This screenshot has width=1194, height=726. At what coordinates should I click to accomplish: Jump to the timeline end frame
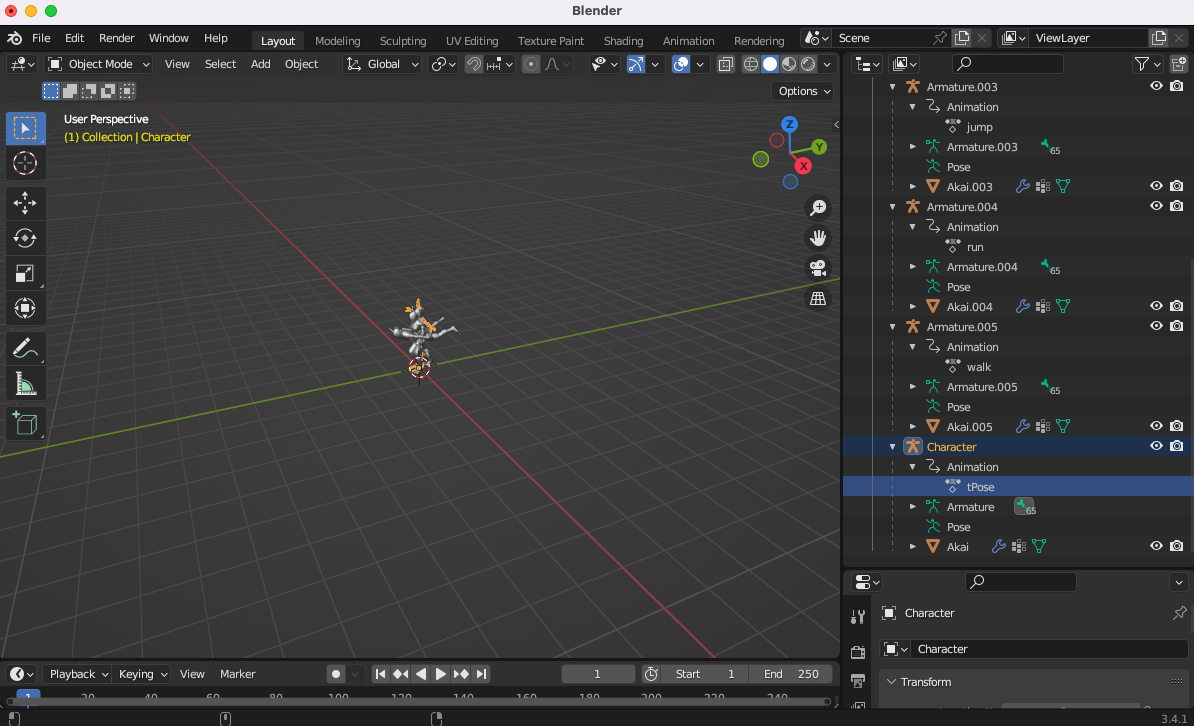(480, 674)
